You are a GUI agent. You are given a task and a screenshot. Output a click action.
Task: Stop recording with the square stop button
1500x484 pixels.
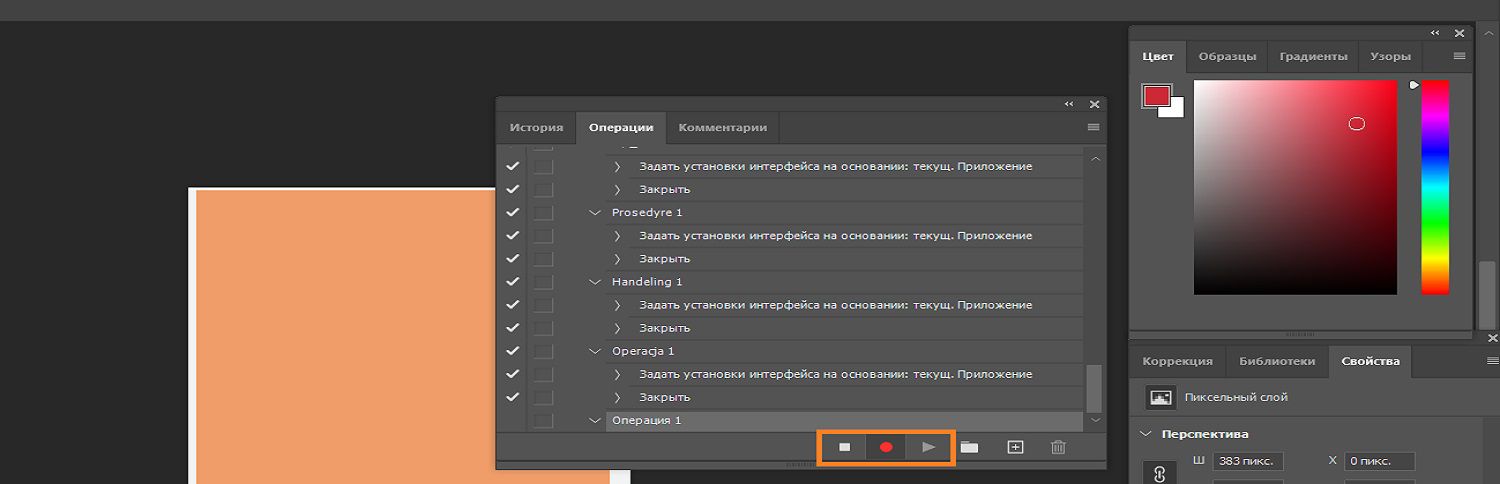click(x=845, y=447)
